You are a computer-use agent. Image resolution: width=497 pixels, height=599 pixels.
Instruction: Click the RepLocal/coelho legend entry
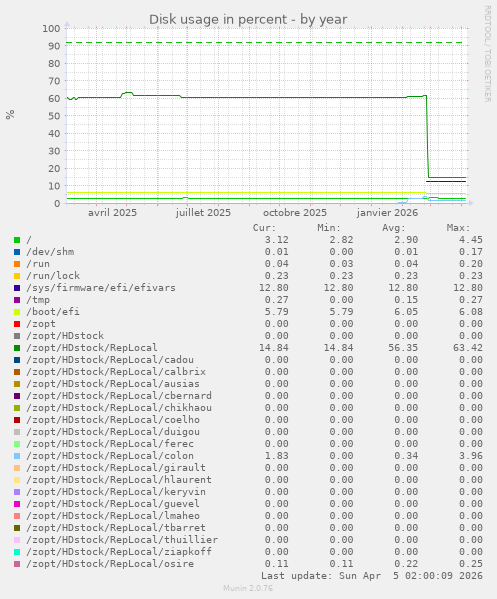tap(113, 420)
